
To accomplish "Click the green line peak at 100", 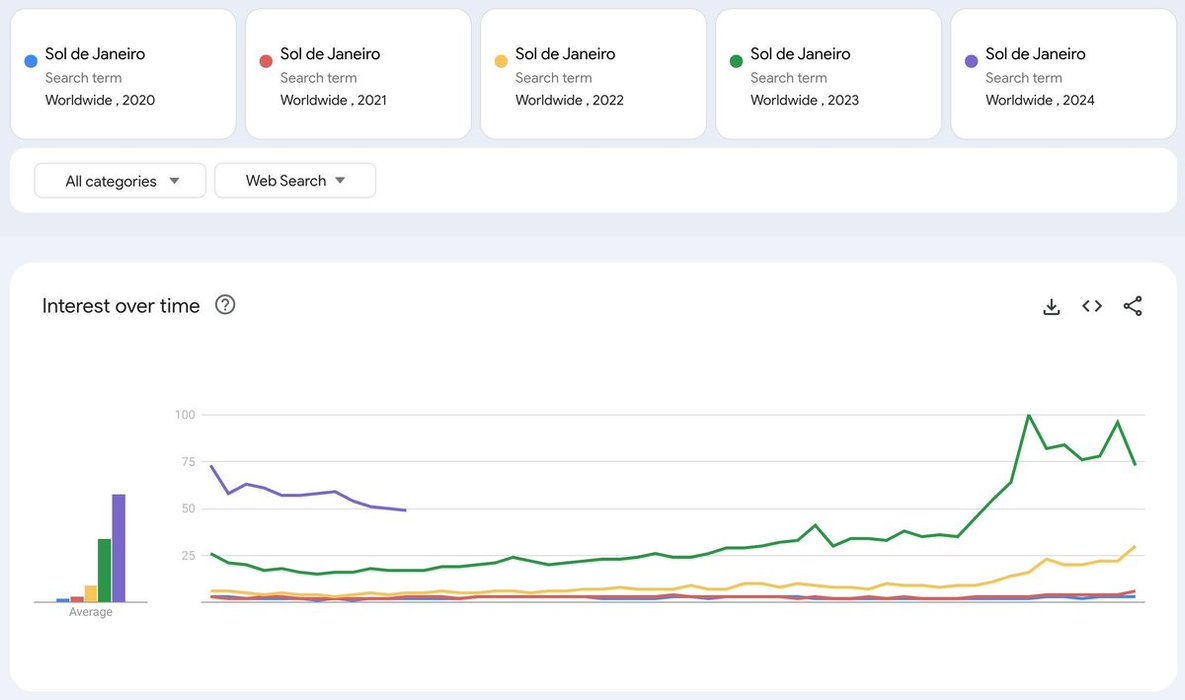I will point(1028,415).
